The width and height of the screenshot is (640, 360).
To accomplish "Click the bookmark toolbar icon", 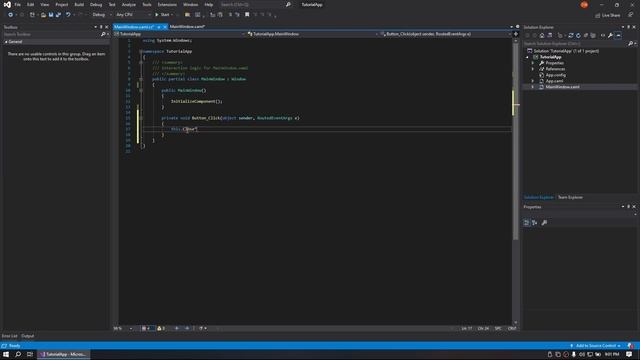I will (247, 15).
